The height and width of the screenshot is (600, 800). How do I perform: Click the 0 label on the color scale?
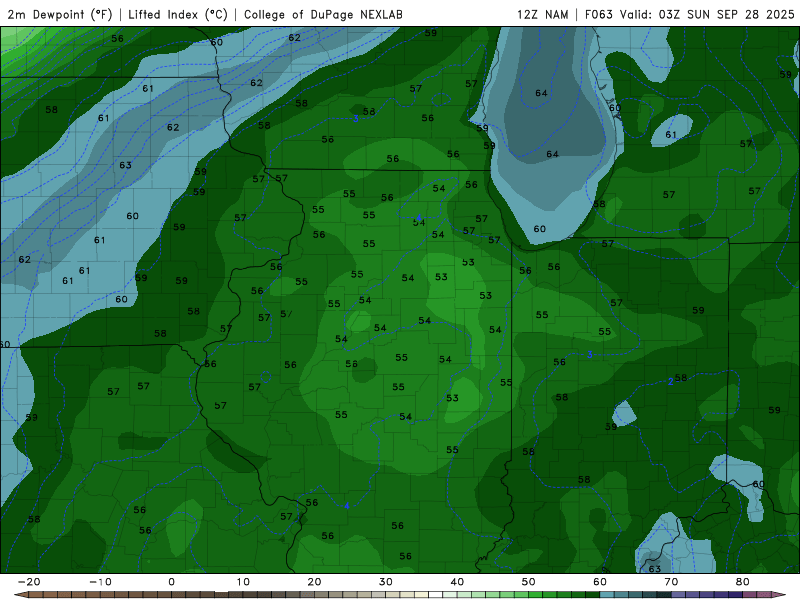(171, 582)
